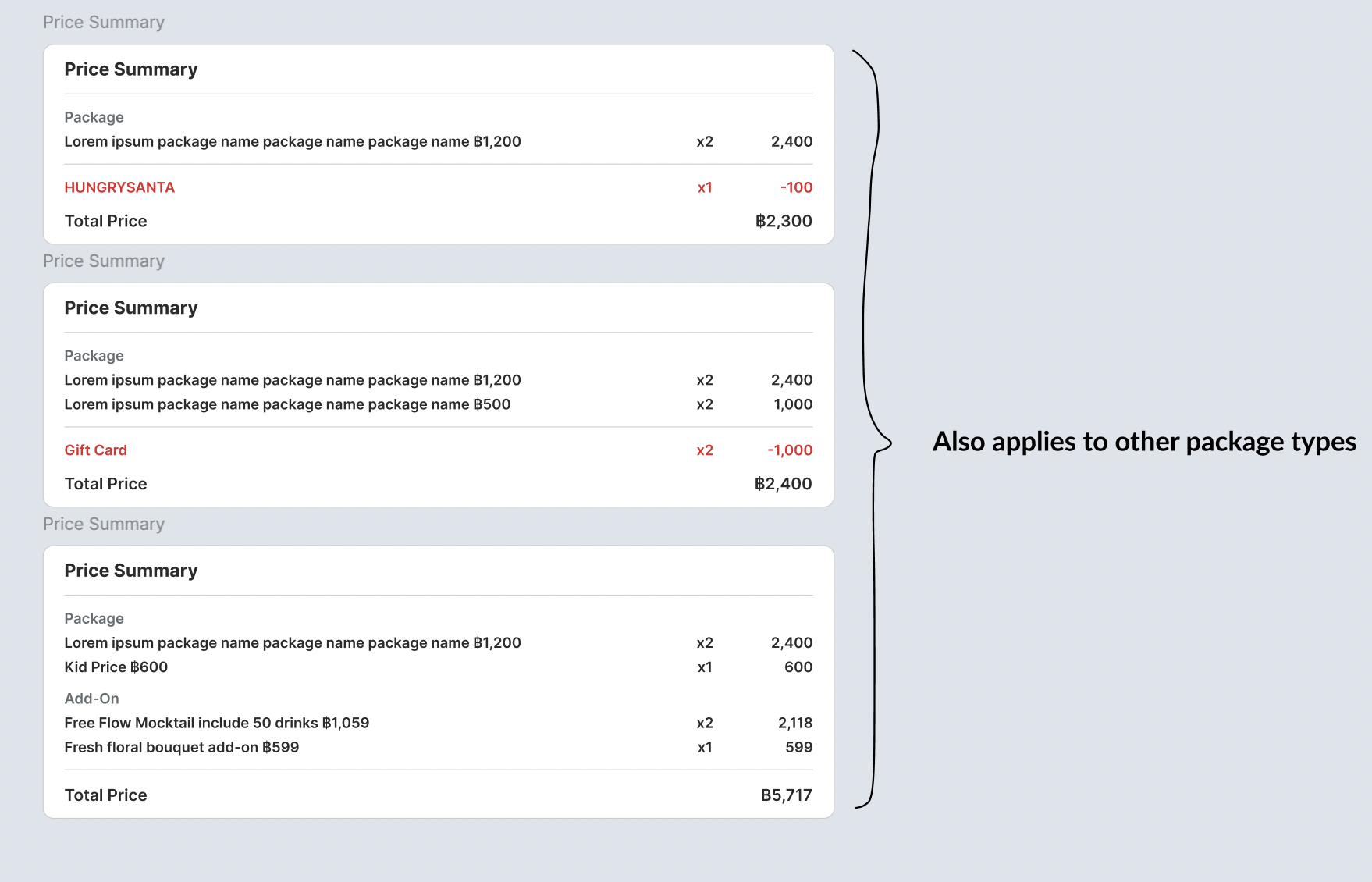The image size is (1372, 882).
Task: Click the package row priced at ฿500
Action: coord(287,404)
